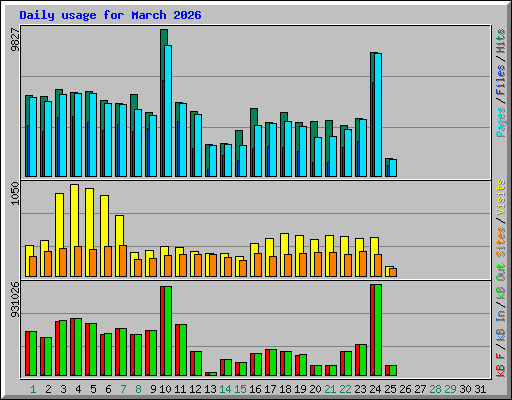512x400 pixels.
Task: Click the green kB bar for day 24
Action: pos(378,330)
